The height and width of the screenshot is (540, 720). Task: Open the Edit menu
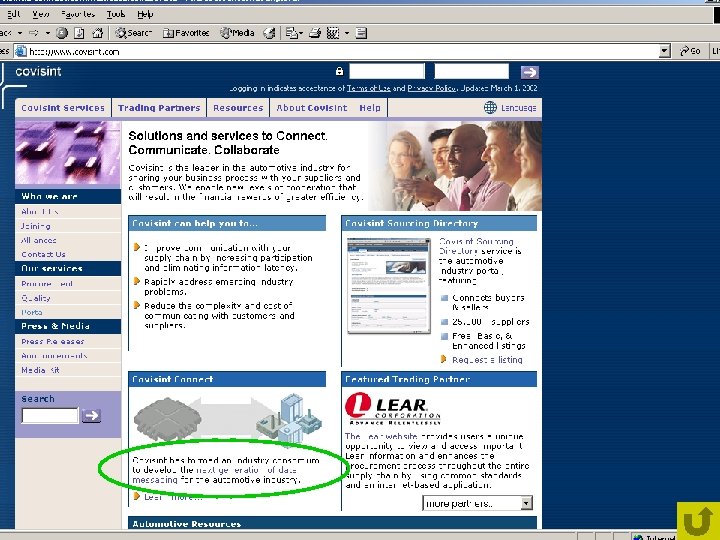(14, 14)
